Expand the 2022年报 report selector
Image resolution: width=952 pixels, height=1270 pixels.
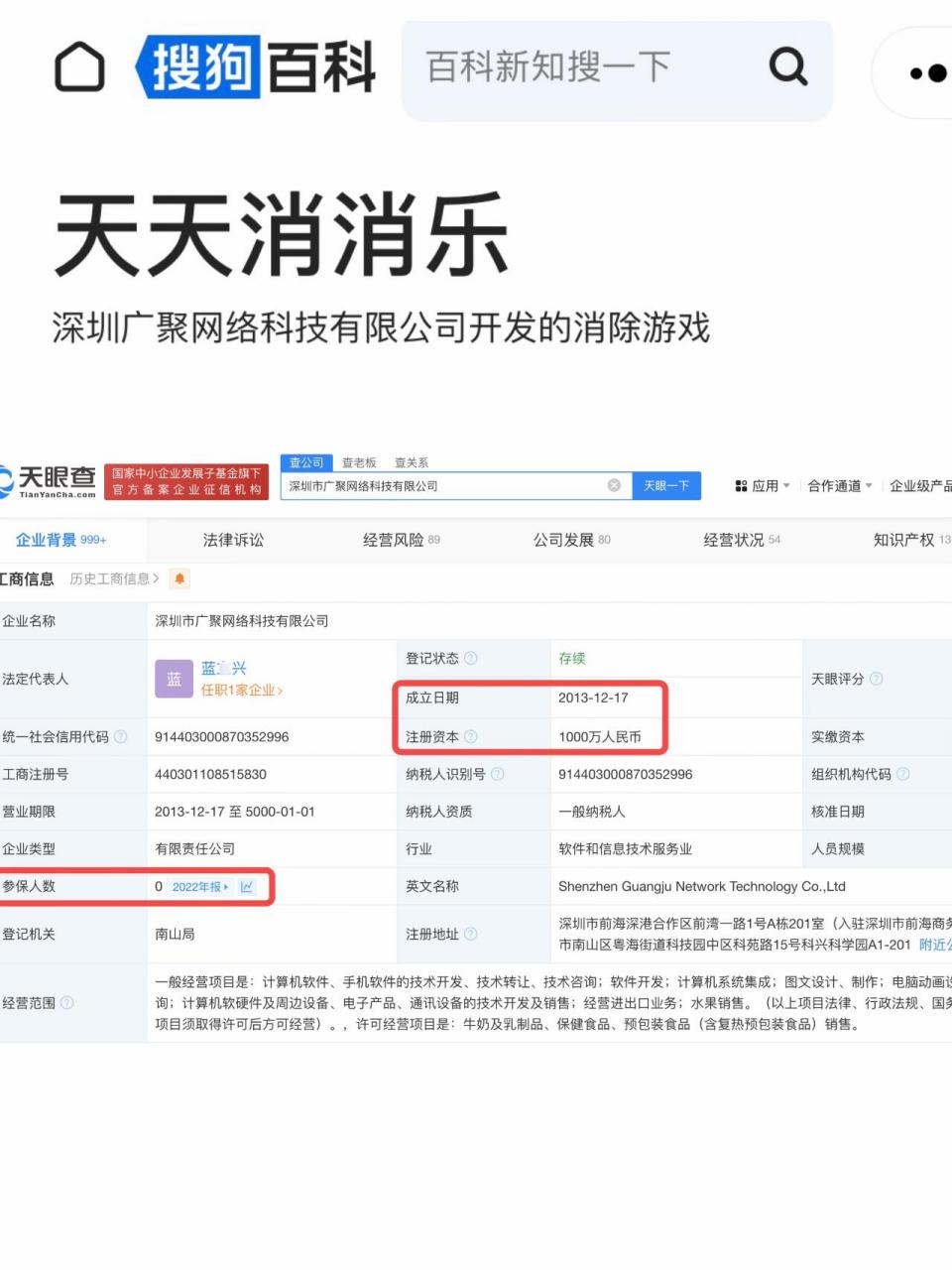(200, 887)
